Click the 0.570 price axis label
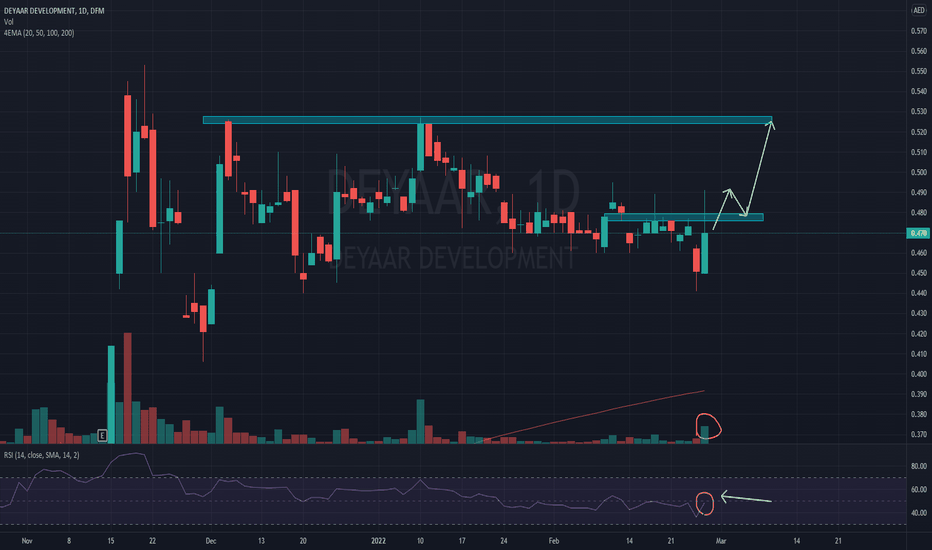Viewport: 932px width, 550px height. [x=919, y=31]
